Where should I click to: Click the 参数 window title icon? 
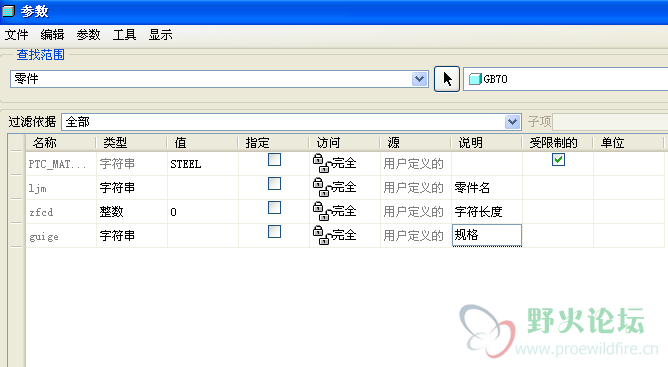[9, 11]
